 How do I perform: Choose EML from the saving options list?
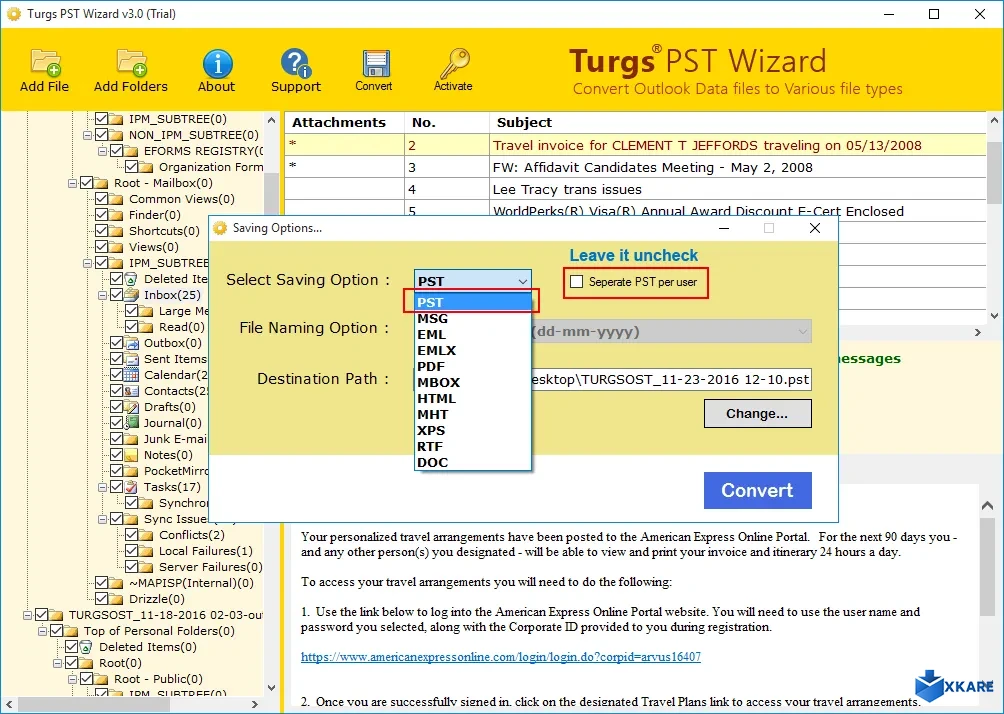[473, 334]
